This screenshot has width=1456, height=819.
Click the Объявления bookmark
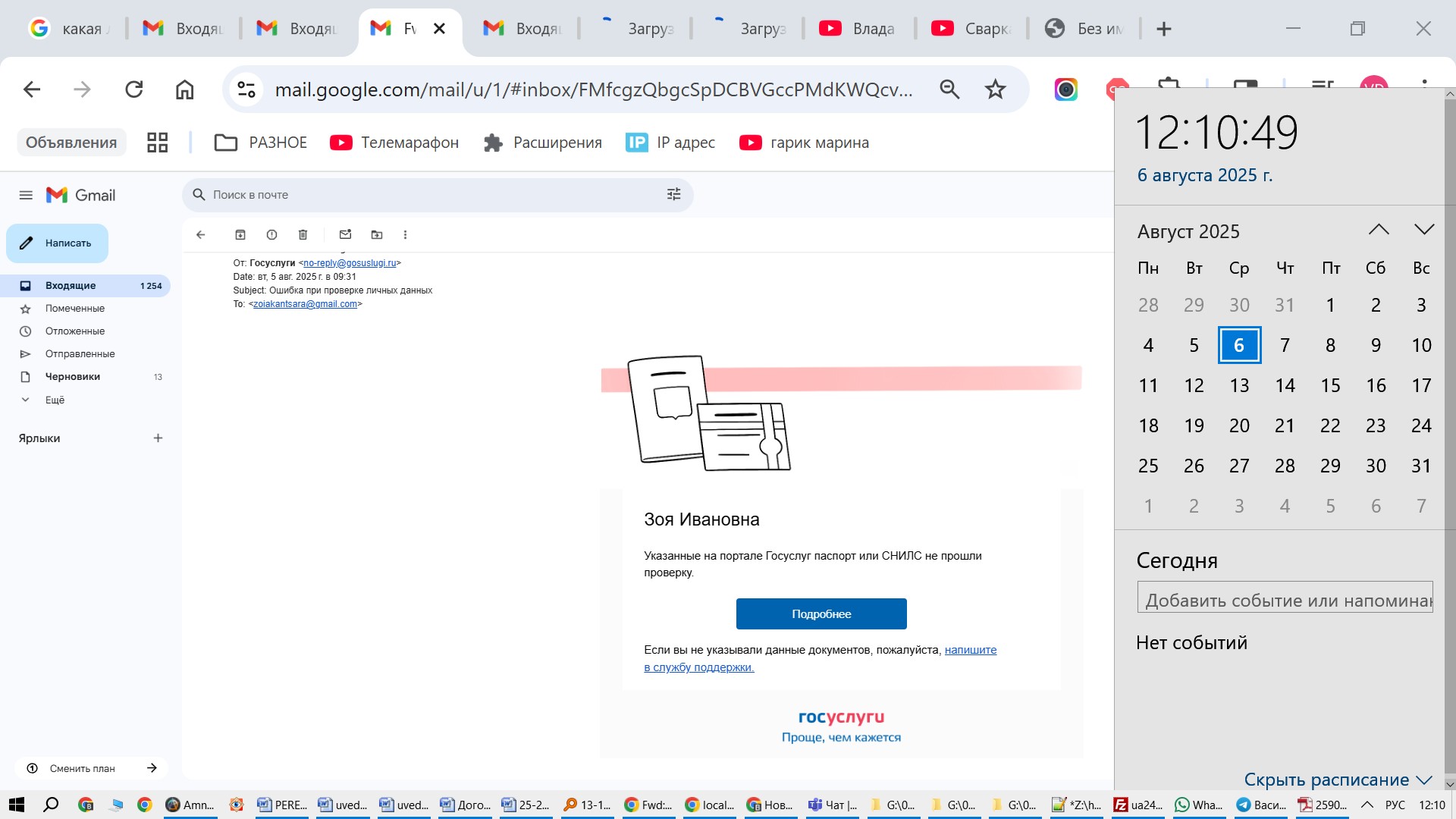pos(71,143)
